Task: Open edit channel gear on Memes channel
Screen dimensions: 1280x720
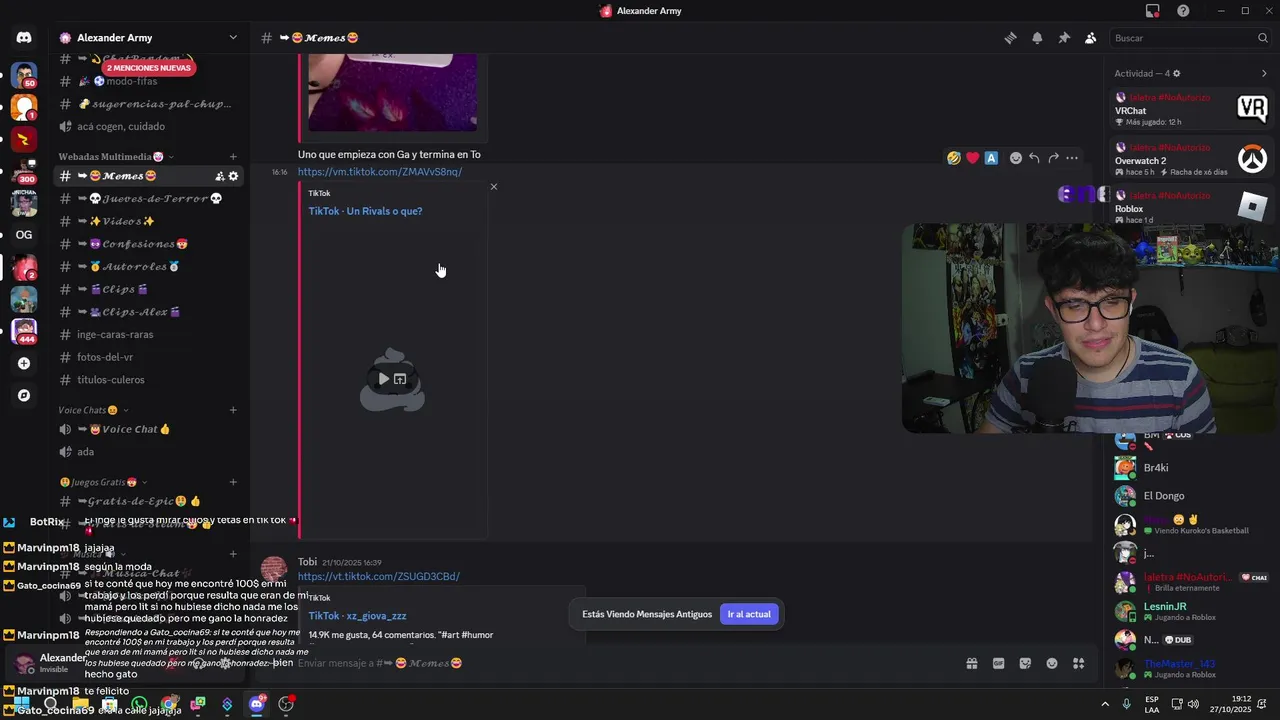Action: [x=234, y=176]
